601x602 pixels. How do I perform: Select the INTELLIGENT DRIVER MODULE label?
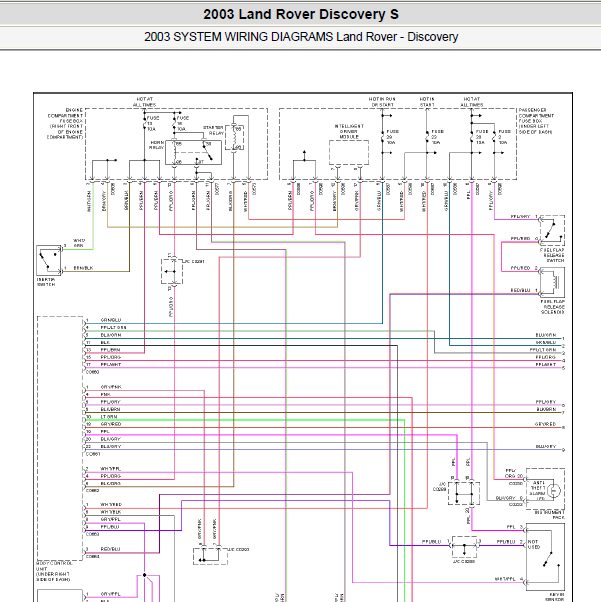(349, 131)
